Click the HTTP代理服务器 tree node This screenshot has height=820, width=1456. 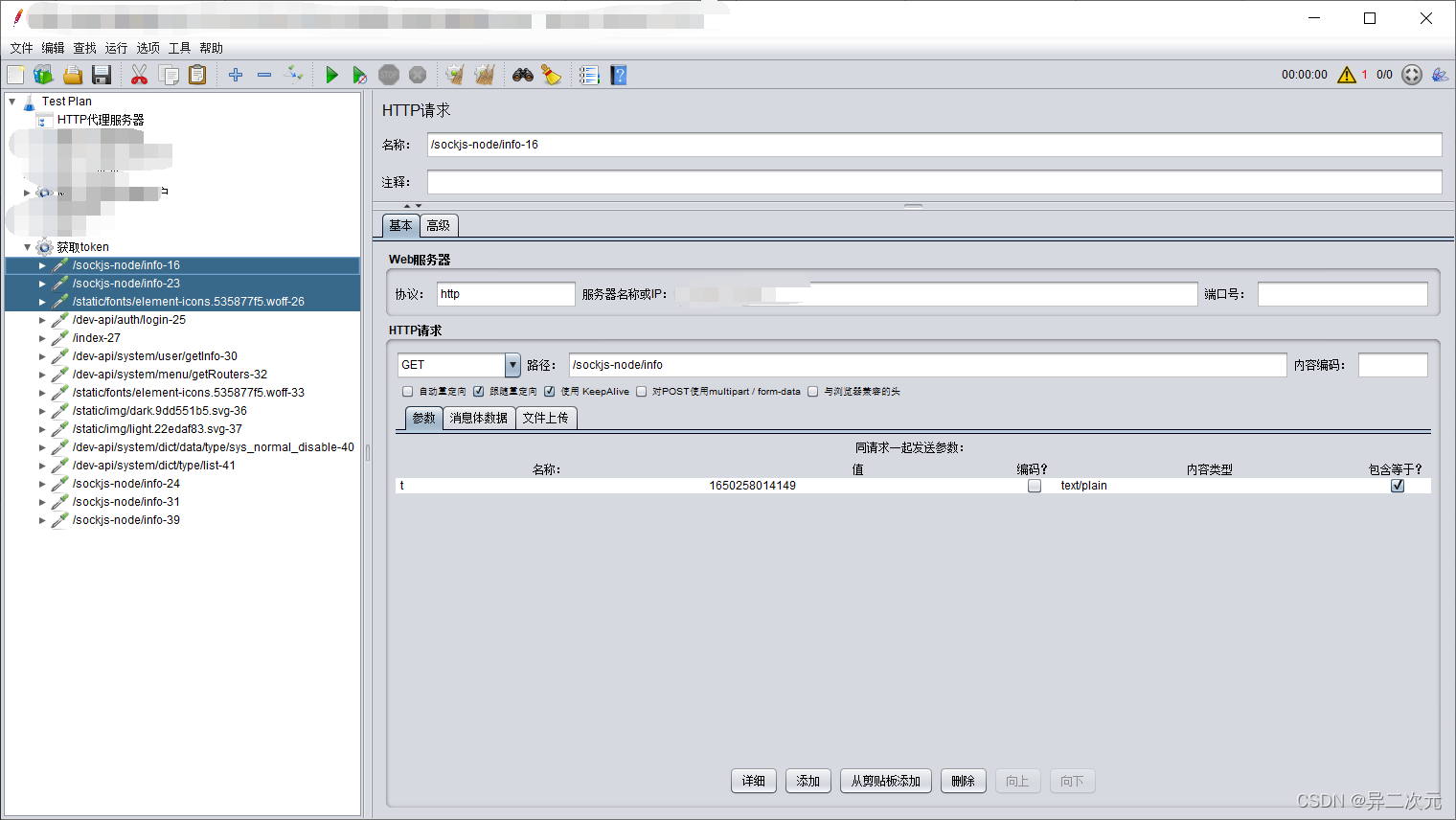(x=101, y=120)
